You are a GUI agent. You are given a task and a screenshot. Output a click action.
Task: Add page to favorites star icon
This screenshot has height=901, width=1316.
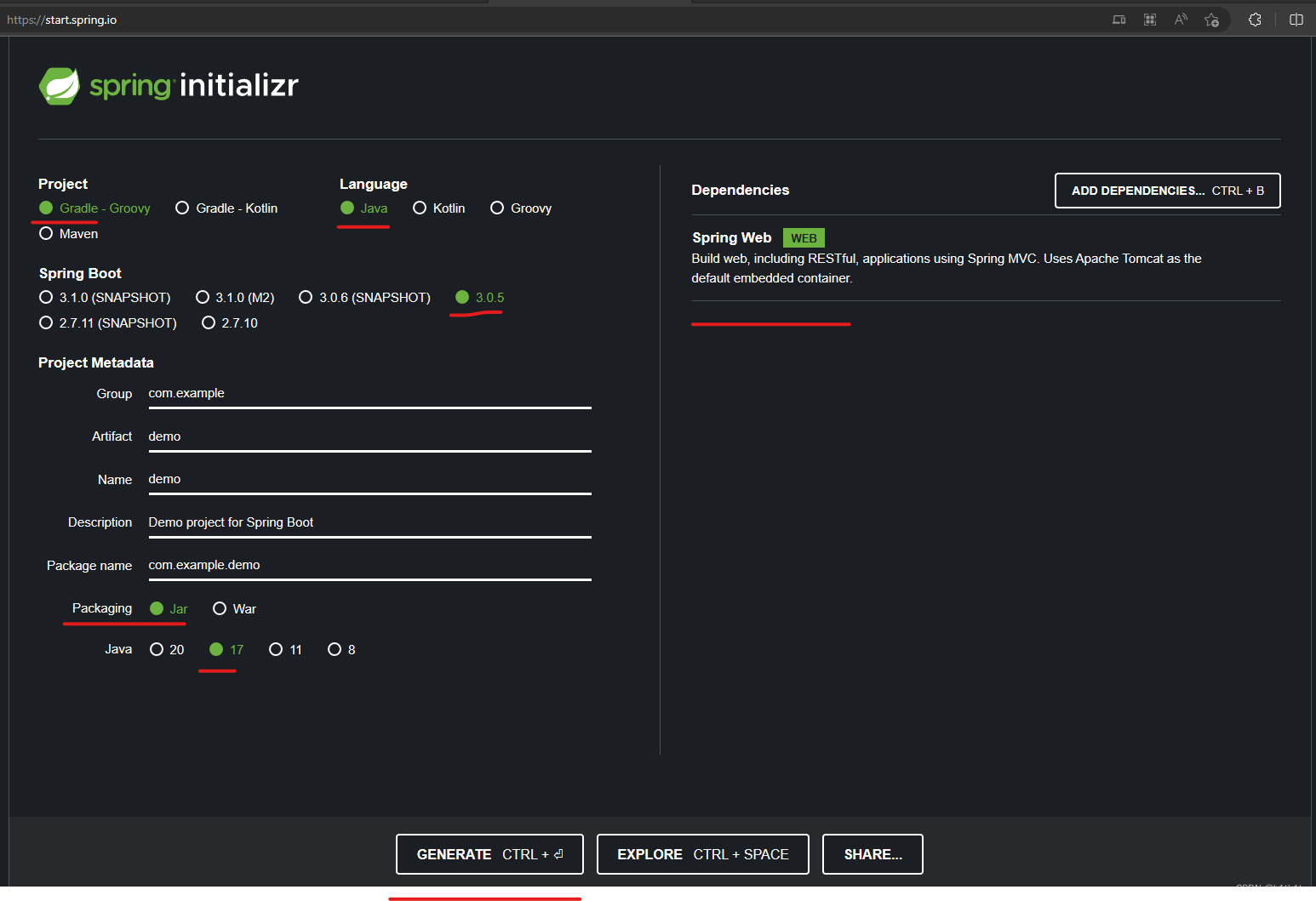coord(1212,20)
